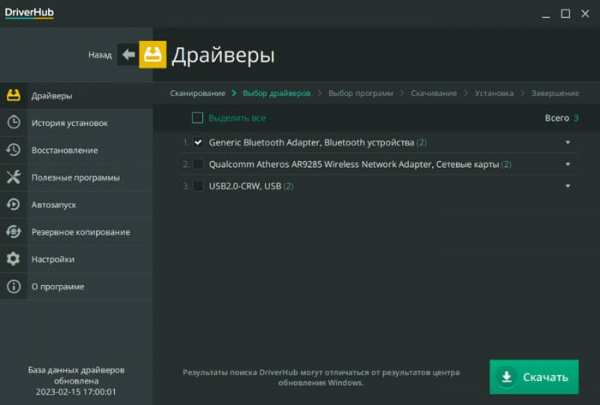Click the Всего 3 total count
The width and height of the screenshot is (600, 405).
561,118
